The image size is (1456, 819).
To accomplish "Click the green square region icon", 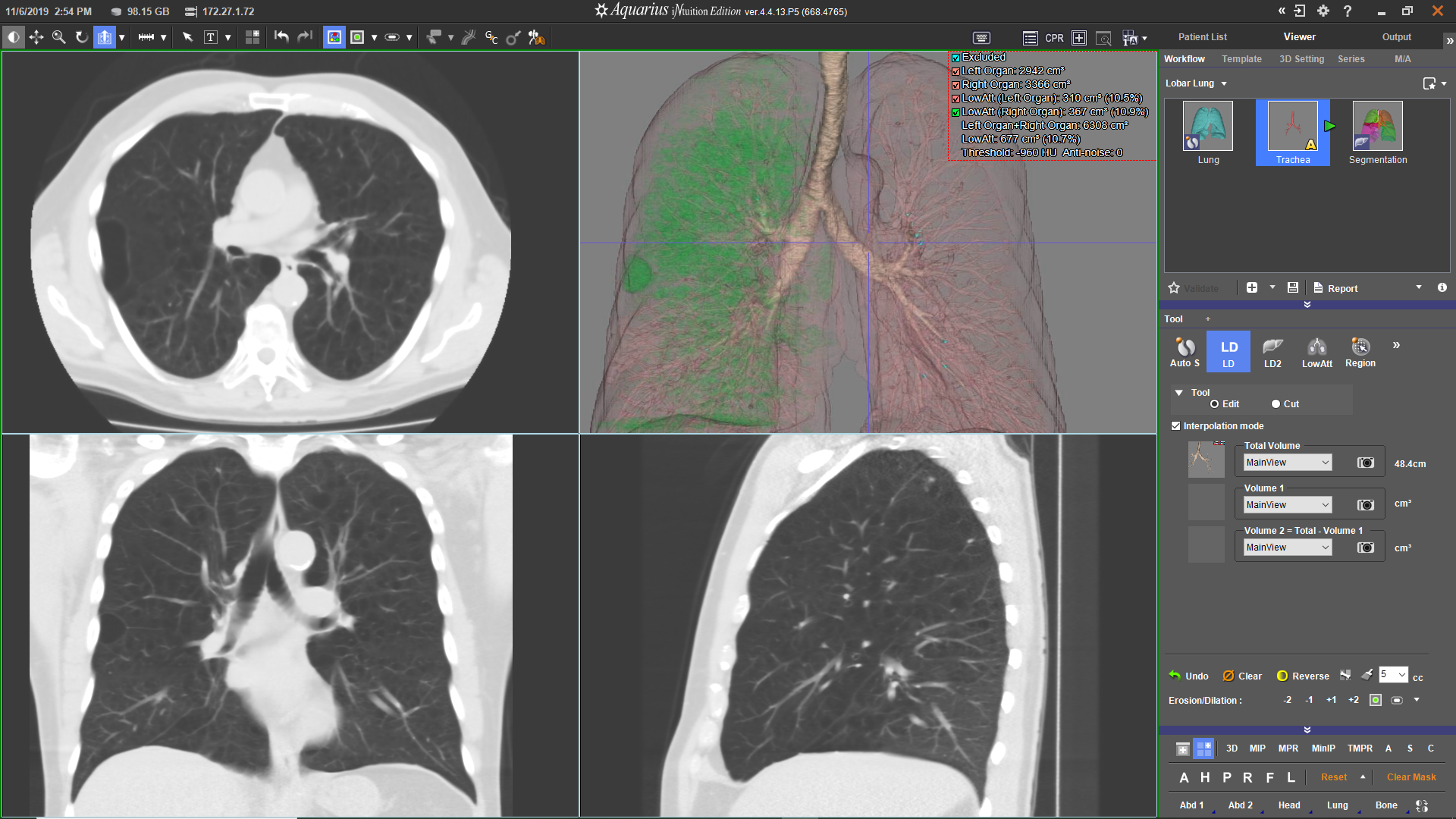I will click(357, 37).
